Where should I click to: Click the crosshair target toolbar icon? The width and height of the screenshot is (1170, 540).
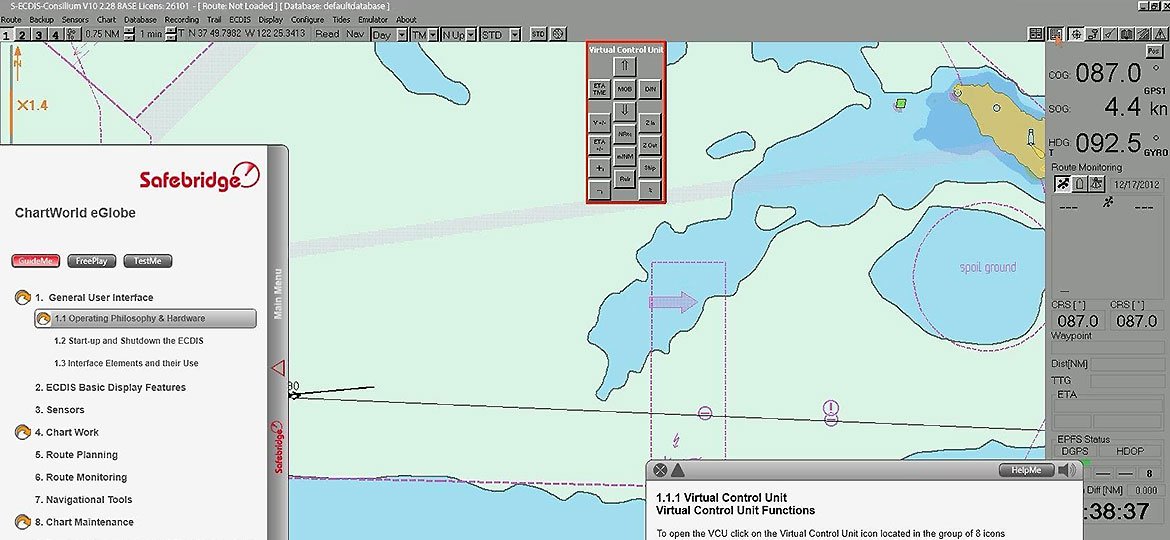[1076, 34]
